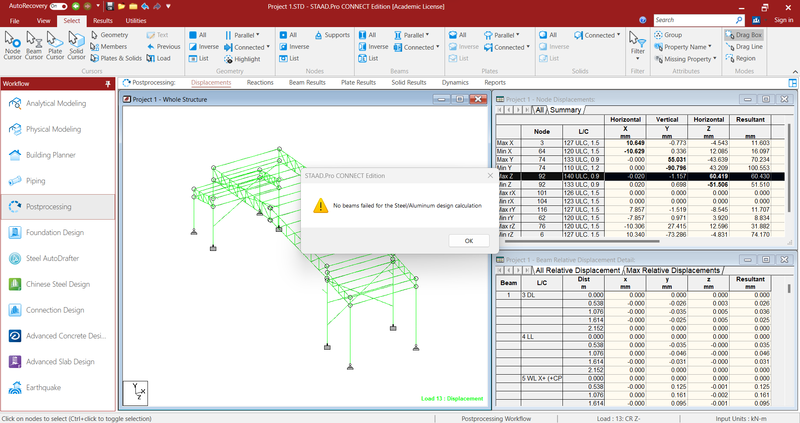Click Sign in link
The image size is (800, 423).
(x=784, y=20)
